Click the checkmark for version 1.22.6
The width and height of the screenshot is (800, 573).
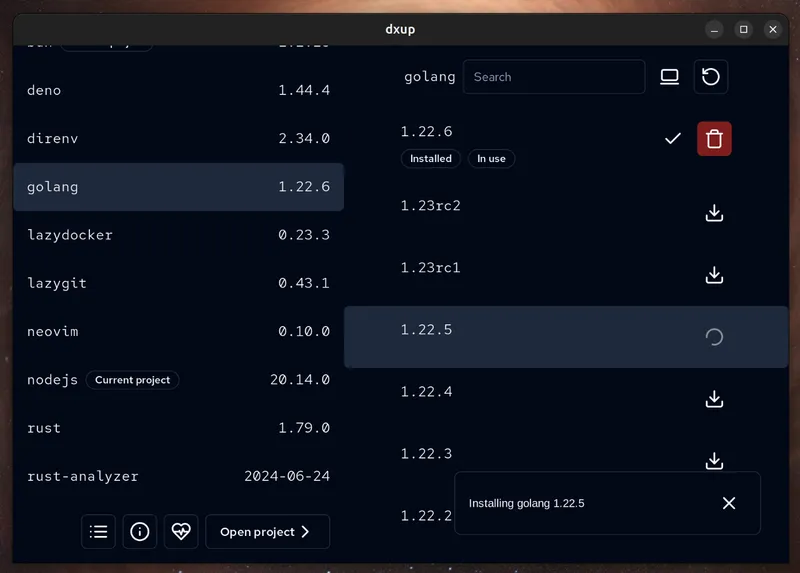coord(673,138)
